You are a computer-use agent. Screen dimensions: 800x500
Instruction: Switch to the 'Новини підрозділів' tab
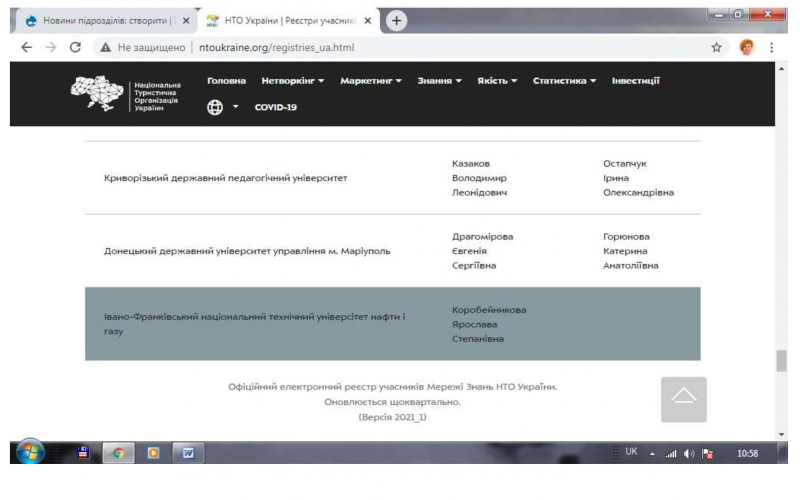(105, 21)
